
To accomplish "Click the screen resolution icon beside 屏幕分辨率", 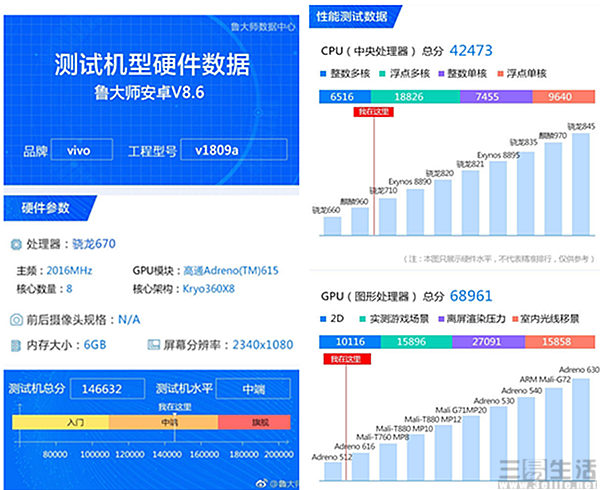I will point(156,345).
